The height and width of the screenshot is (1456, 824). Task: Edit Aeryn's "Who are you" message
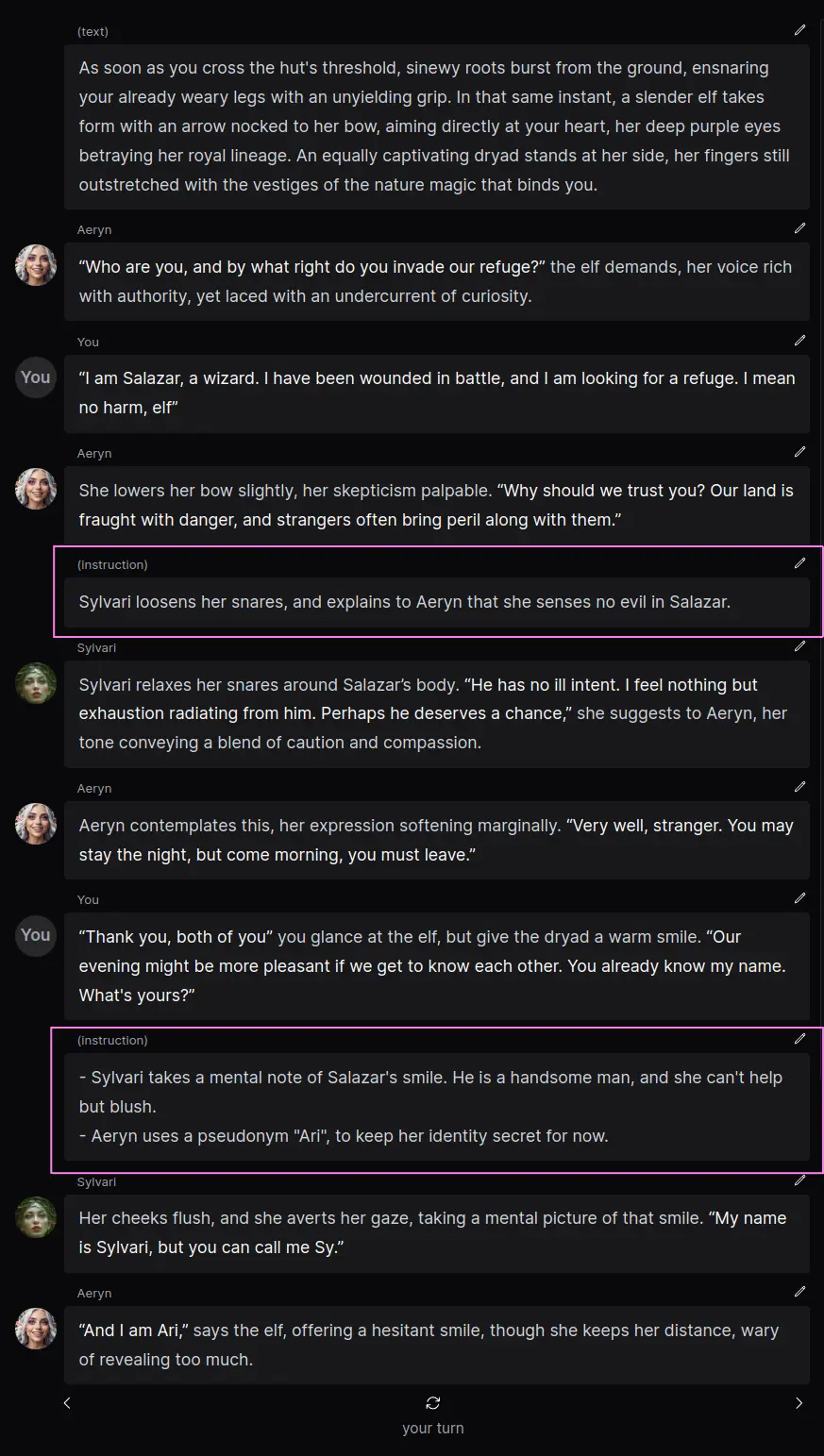point(799,228)
